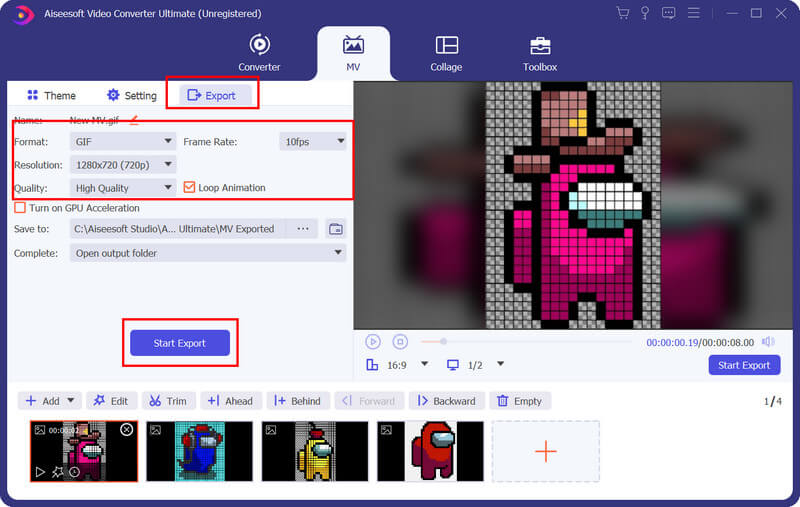Image resolution: width=800 pixels, height=507 pixels.
Task: Select the blue crewmate clip thumbnail
Action: (199, 451)
